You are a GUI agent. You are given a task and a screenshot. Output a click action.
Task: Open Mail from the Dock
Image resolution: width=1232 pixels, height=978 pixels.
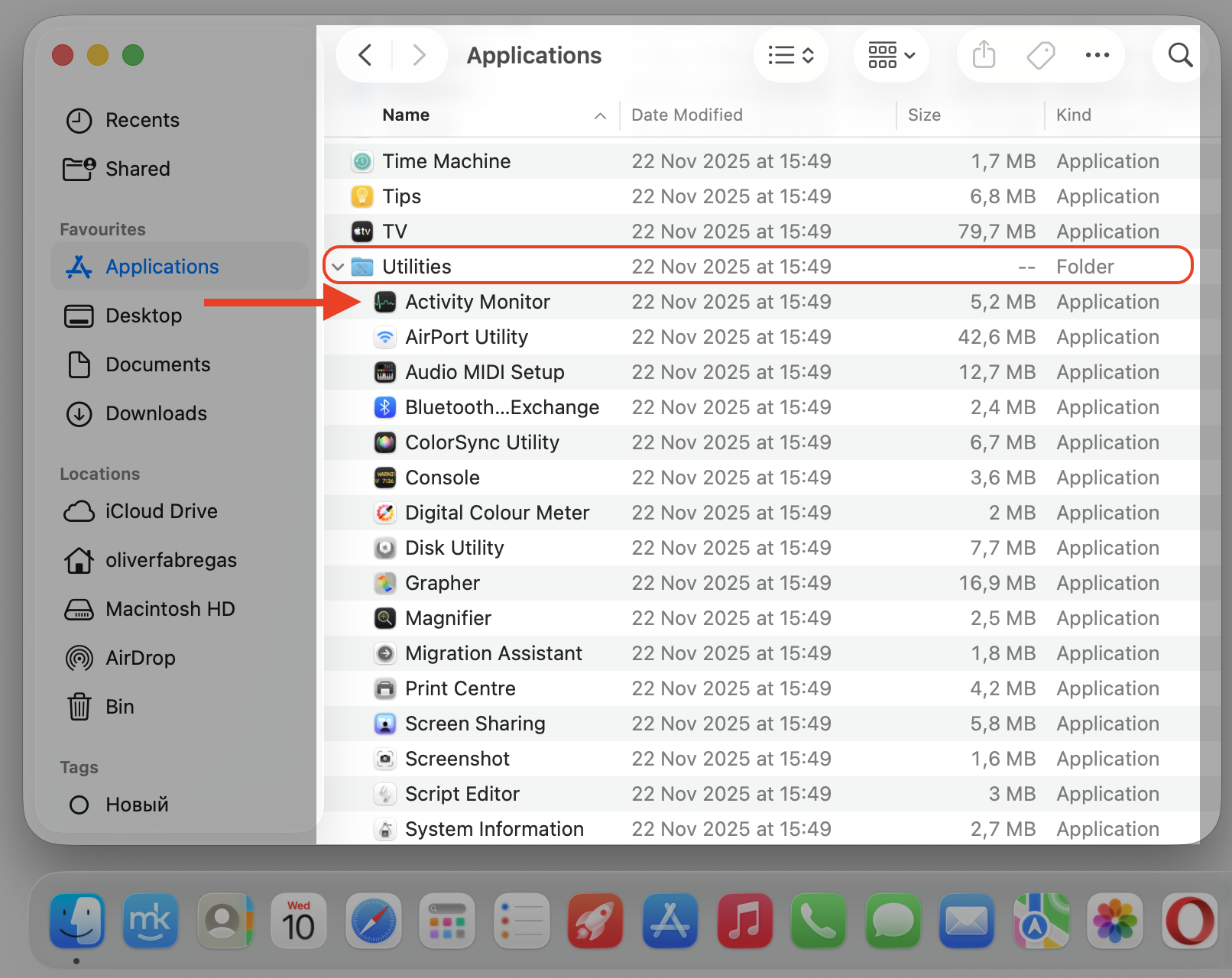[966, 921]
